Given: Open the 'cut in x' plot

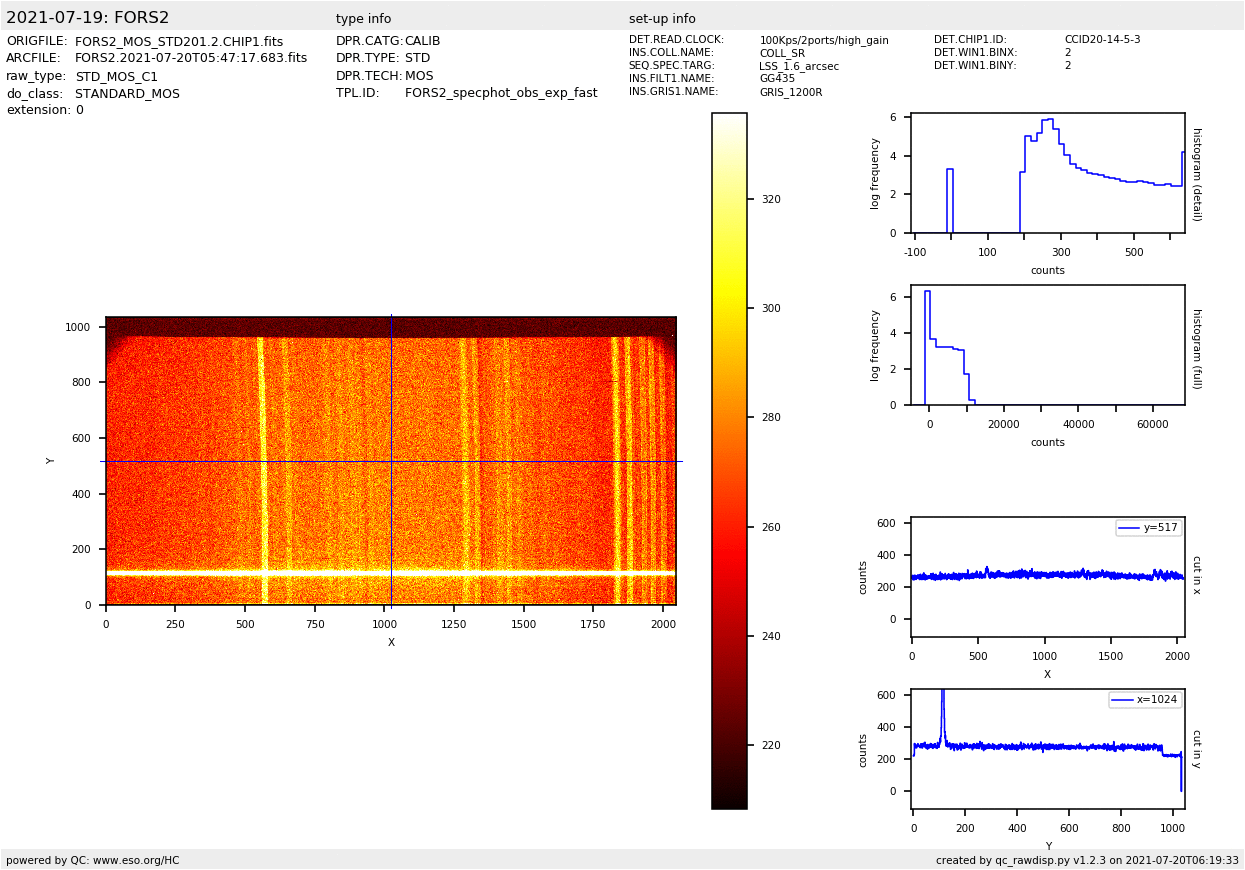Looking at the screenshot, I should [1047, 577].
